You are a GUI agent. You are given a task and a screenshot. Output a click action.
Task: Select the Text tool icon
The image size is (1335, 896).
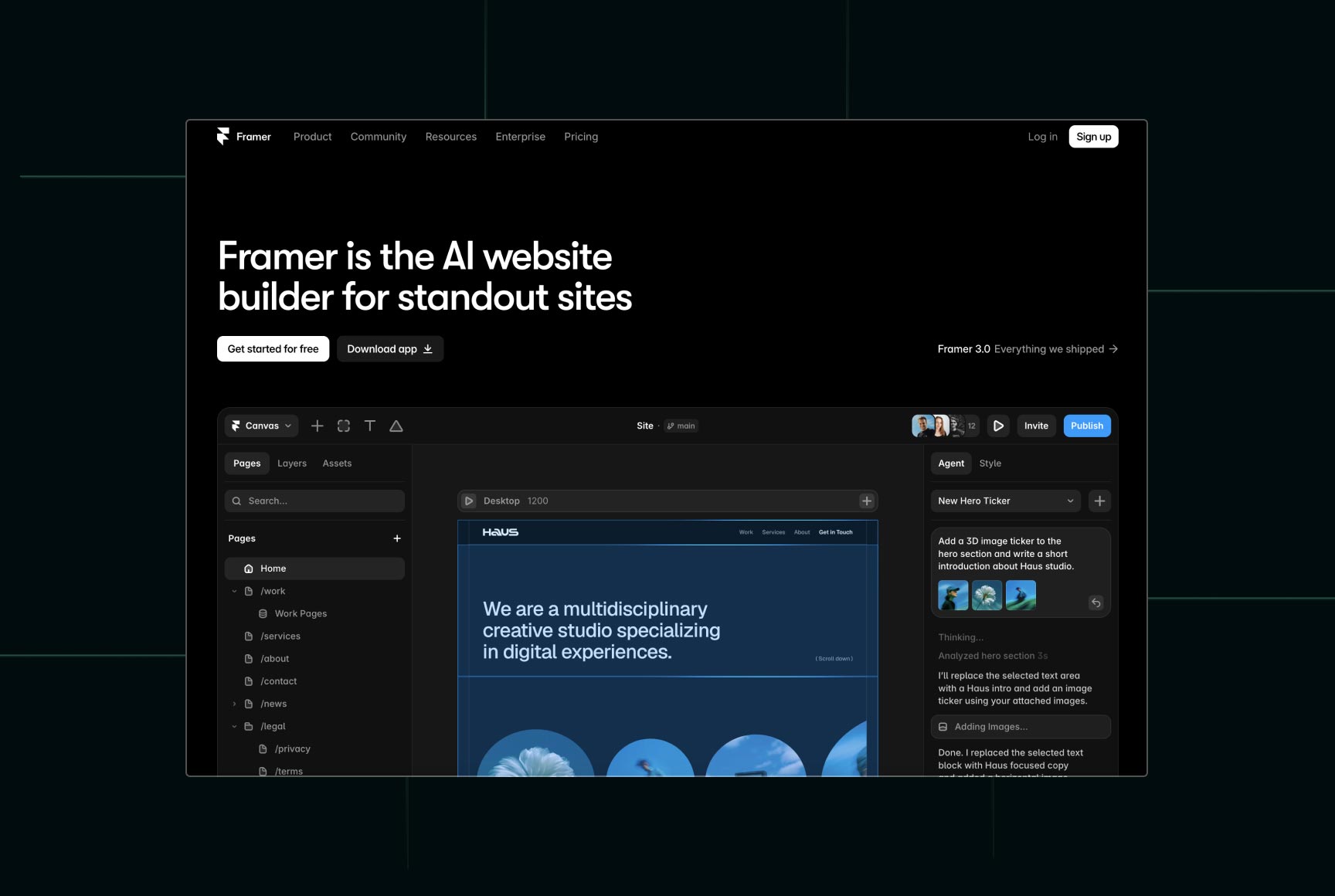[370, 426]
